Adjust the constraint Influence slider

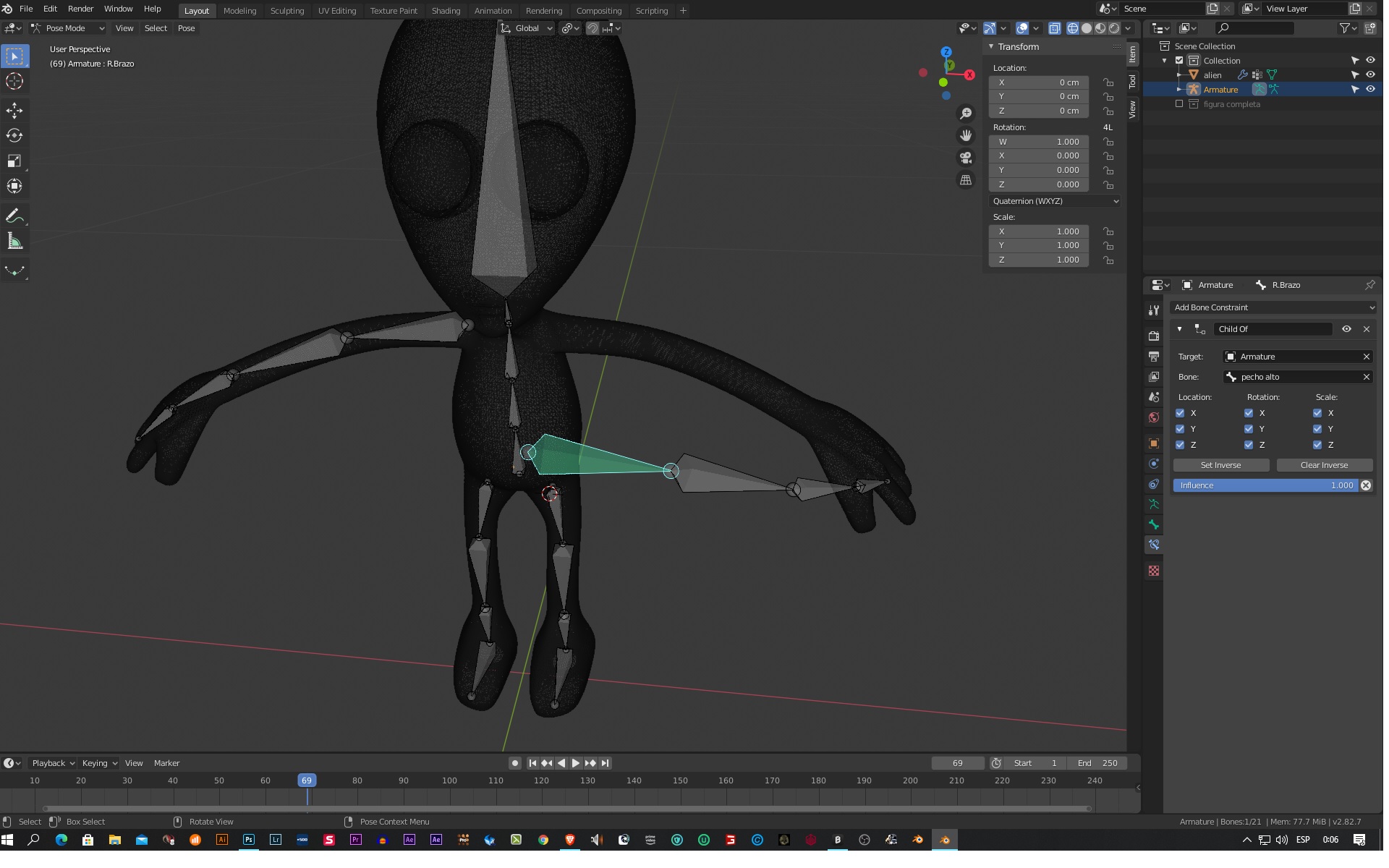tap(1265, 485)
